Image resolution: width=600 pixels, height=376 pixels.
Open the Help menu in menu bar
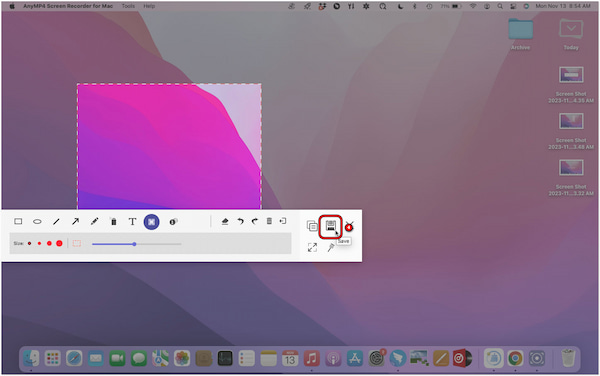pyautogui.click(x=149, y=6)
